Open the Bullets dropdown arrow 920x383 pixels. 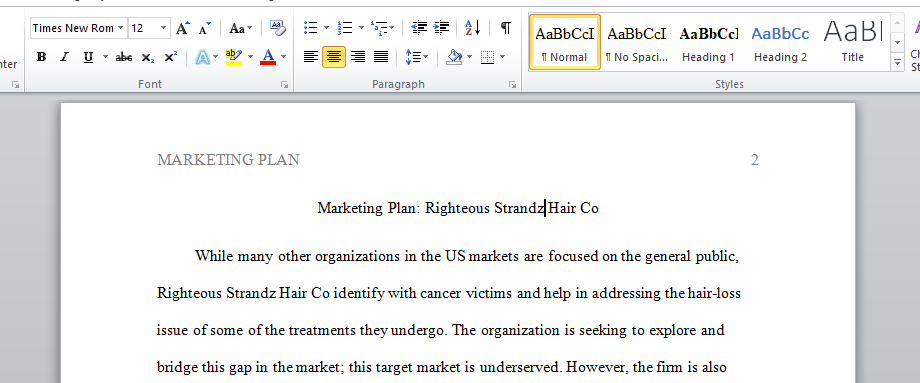click(x=326, y=28)
